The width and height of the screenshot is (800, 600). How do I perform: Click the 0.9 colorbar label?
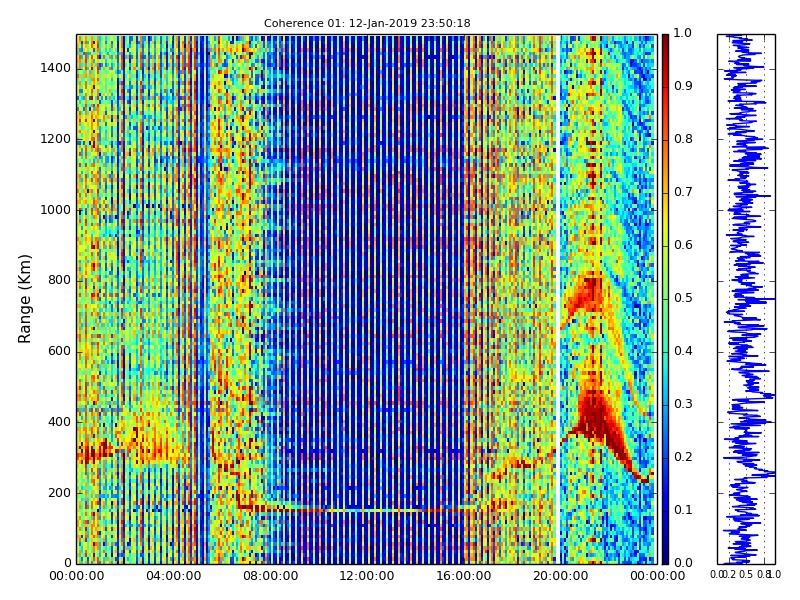683,86
